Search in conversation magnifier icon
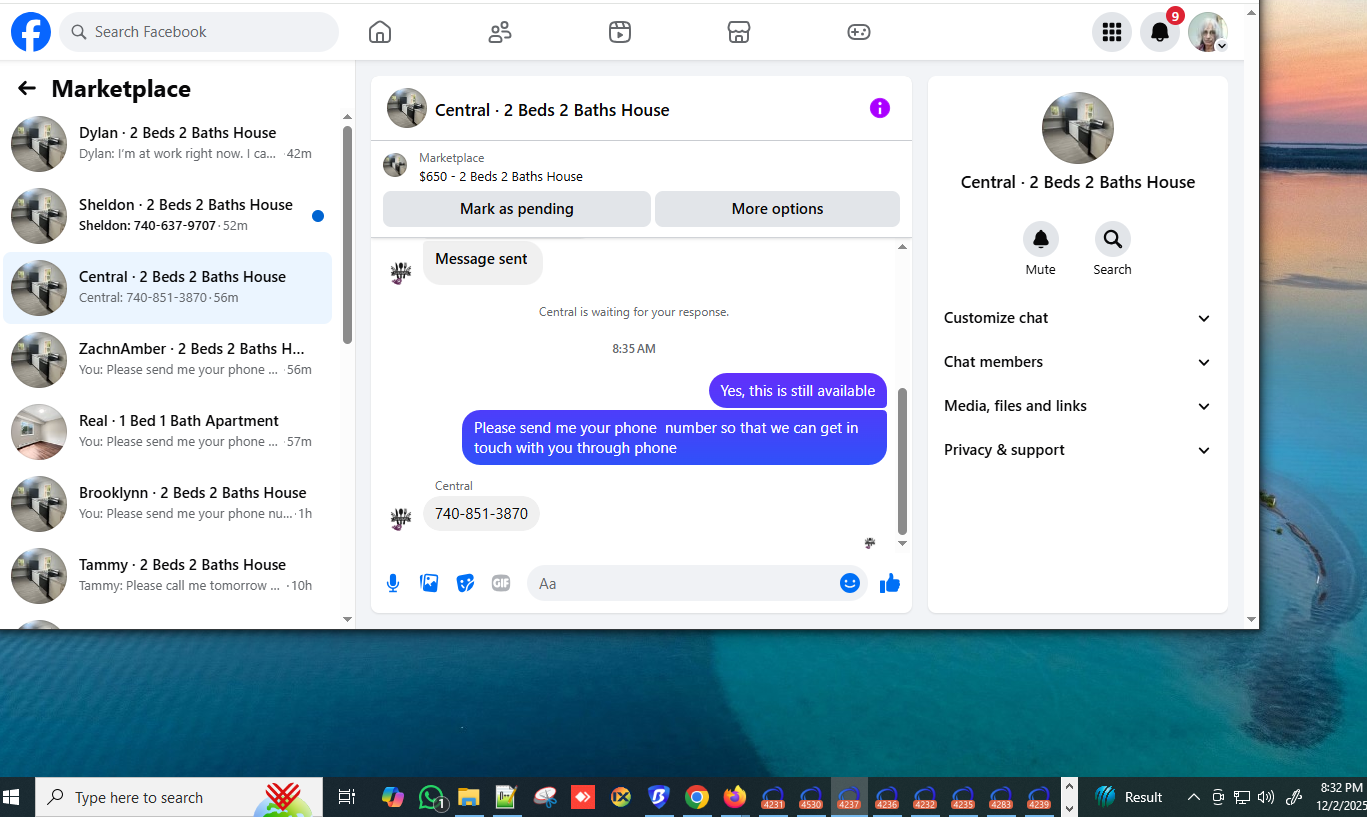 pos(1113,239)
